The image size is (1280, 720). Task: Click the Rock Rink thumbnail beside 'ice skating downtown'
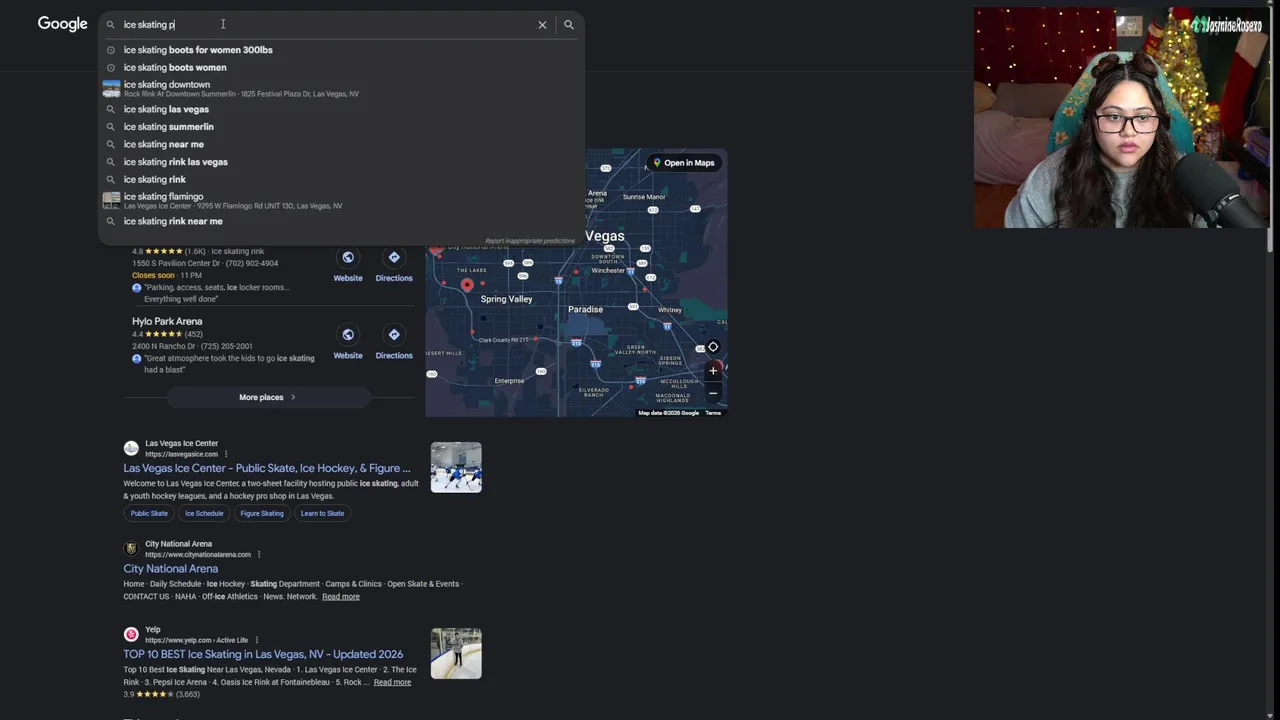point(111,89)
